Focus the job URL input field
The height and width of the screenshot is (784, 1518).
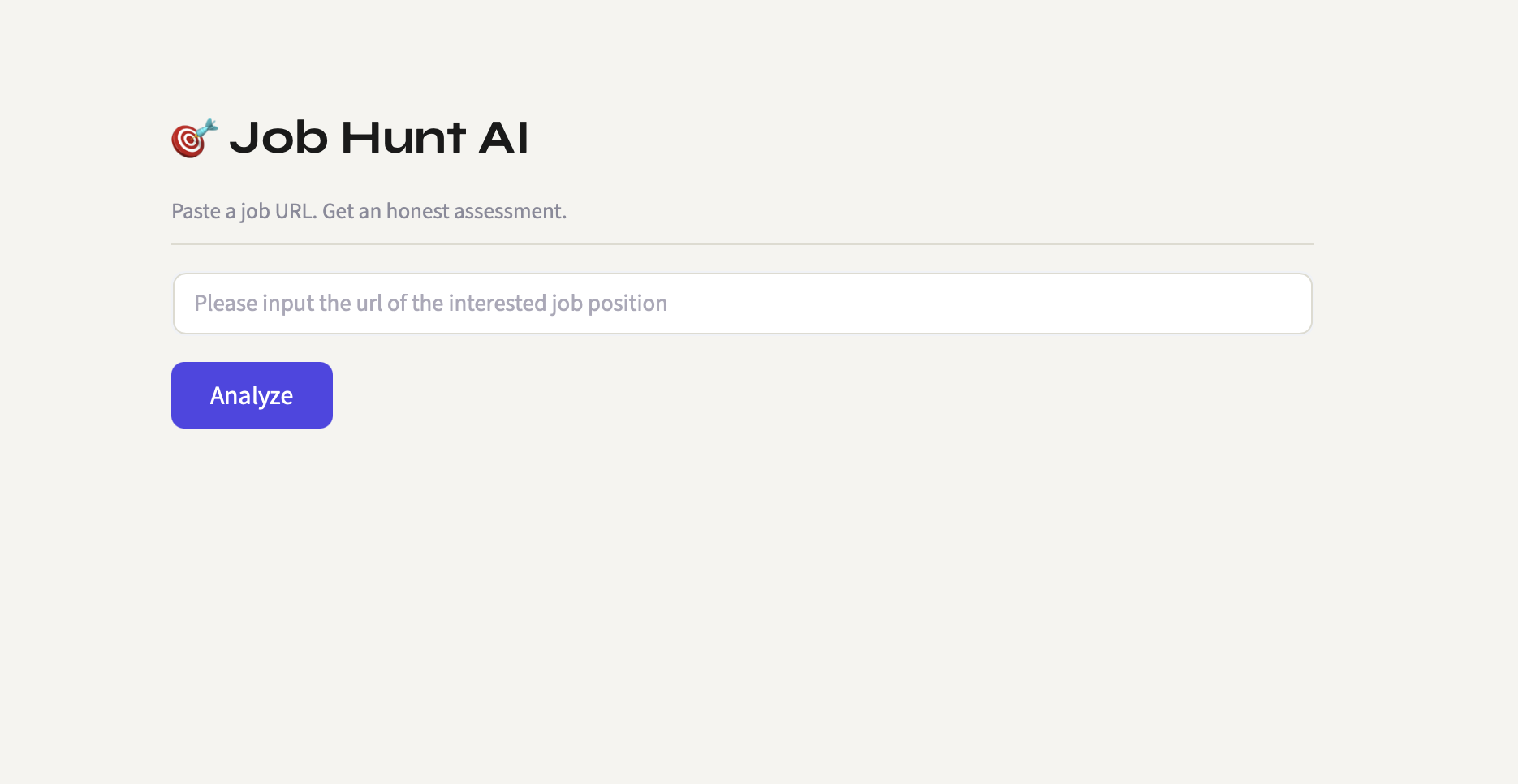[x=742, y=304]
